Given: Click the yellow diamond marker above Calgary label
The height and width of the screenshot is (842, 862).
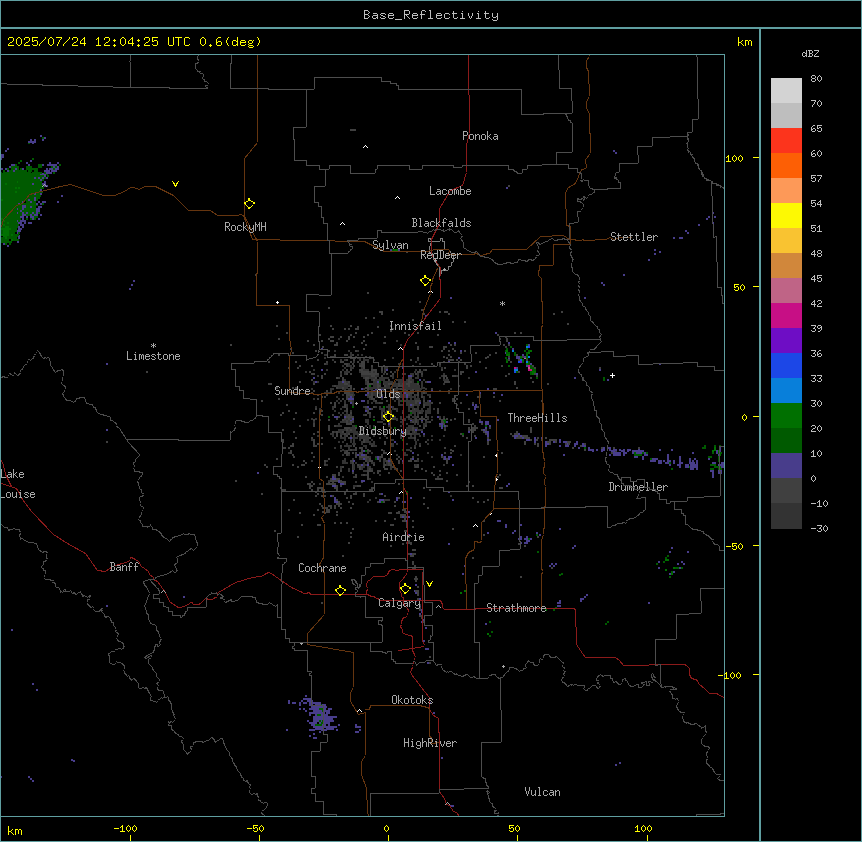Looking at the screenshot, I should (x=405, y=589).
